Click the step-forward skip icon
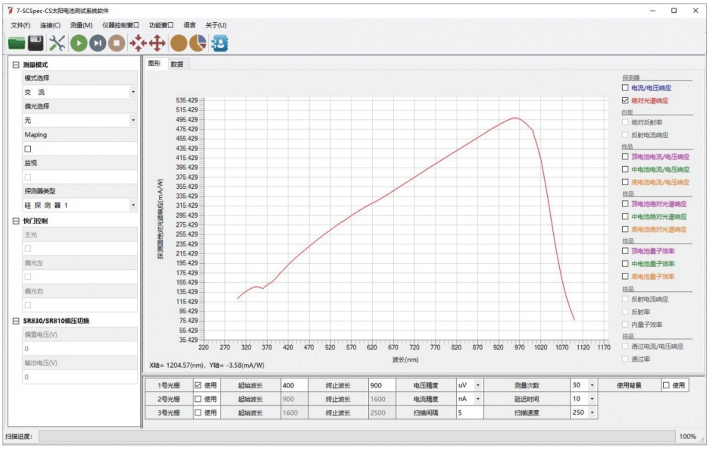 tap(97, 43)
